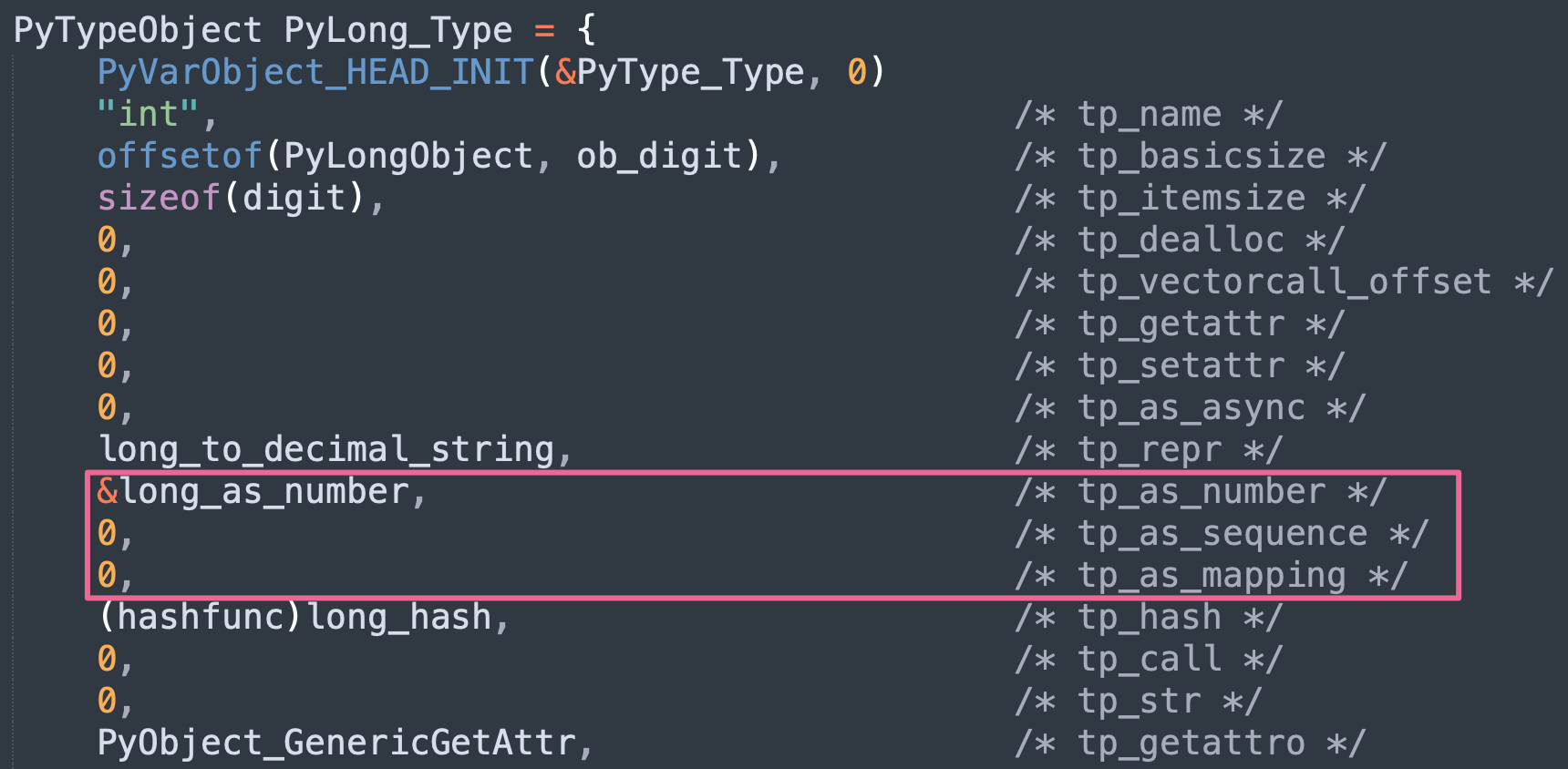This screenshot has height=769, width=1568.
Task: Click the &long_as_number reference
Action: (253, 491)
